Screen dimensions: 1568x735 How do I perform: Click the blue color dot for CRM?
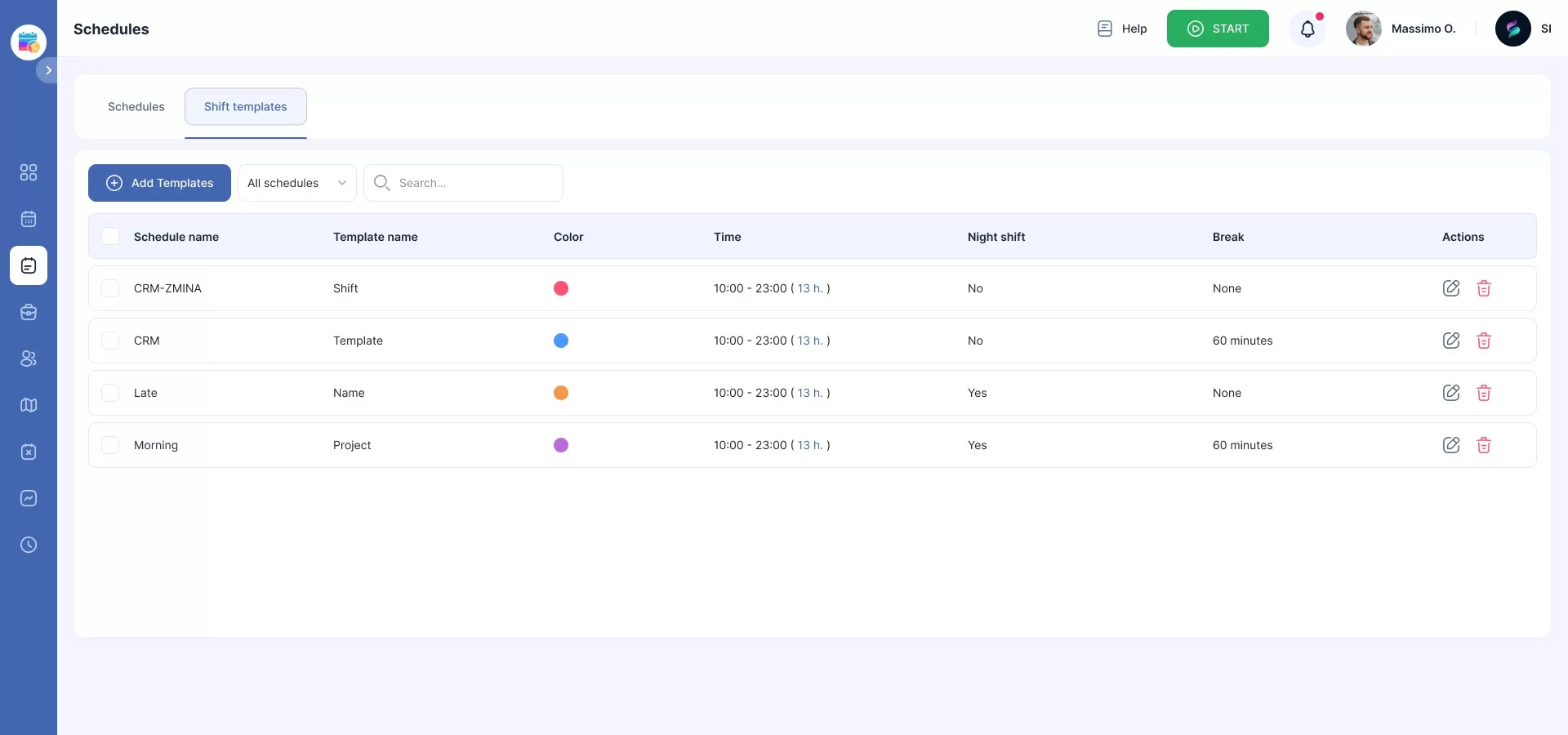click(x=561, y=341)
